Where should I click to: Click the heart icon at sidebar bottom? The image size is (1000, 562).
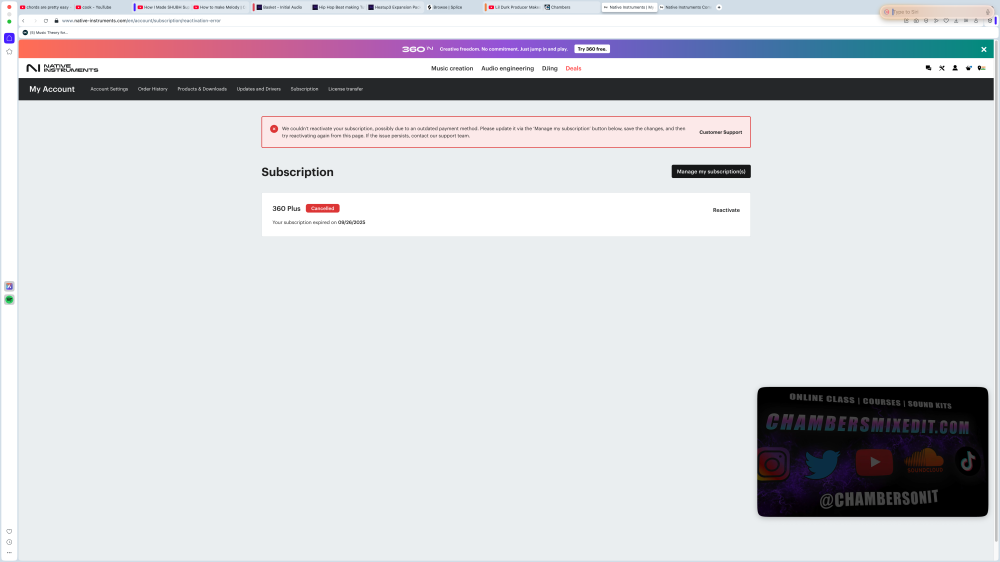(x=9, y=531)
